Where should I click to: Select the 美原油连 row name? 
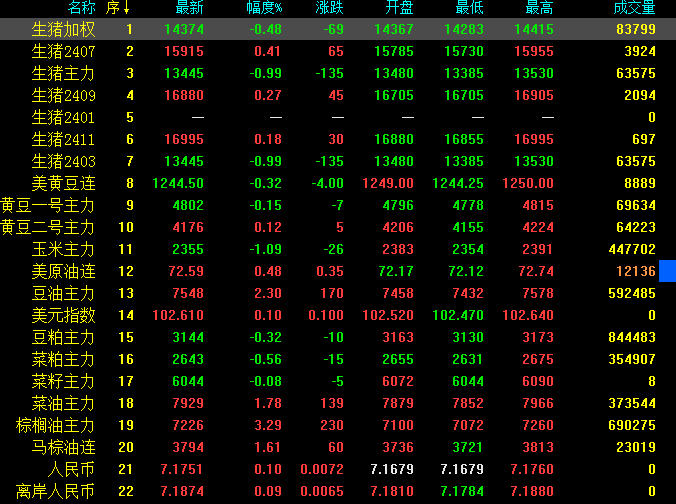(x=63, y=271)
